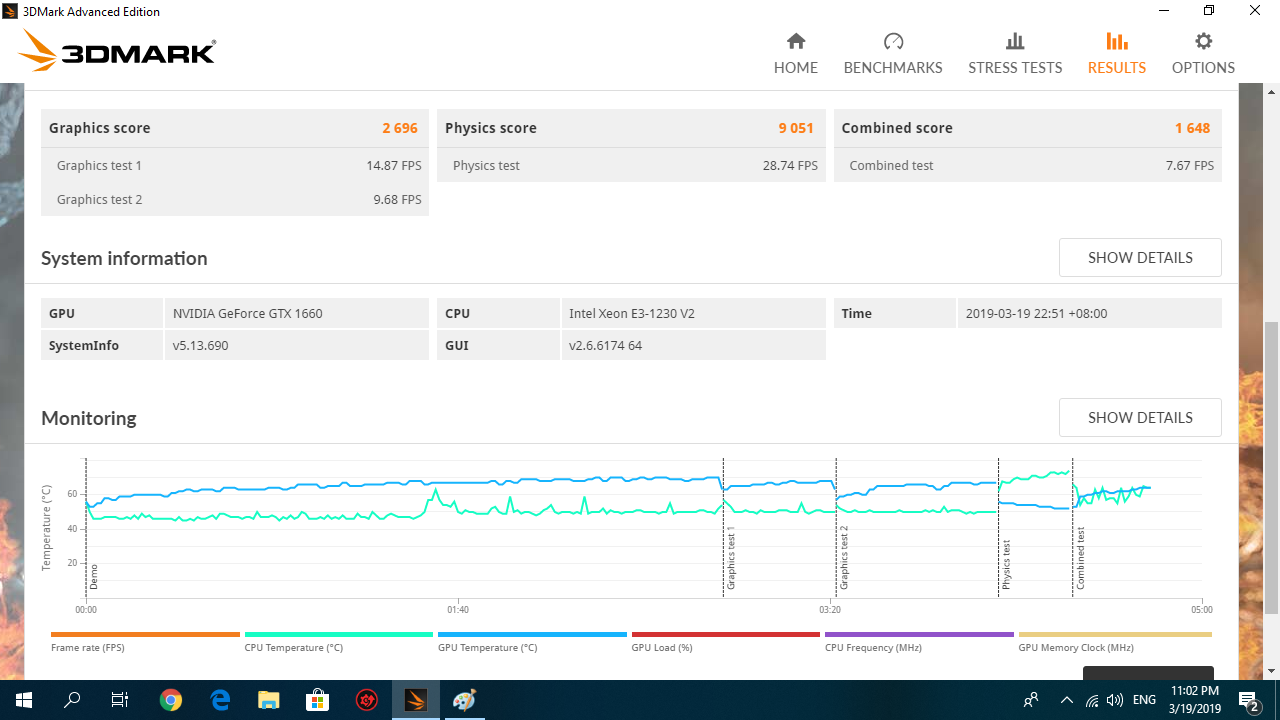Show details for System information

(1140, 257)
